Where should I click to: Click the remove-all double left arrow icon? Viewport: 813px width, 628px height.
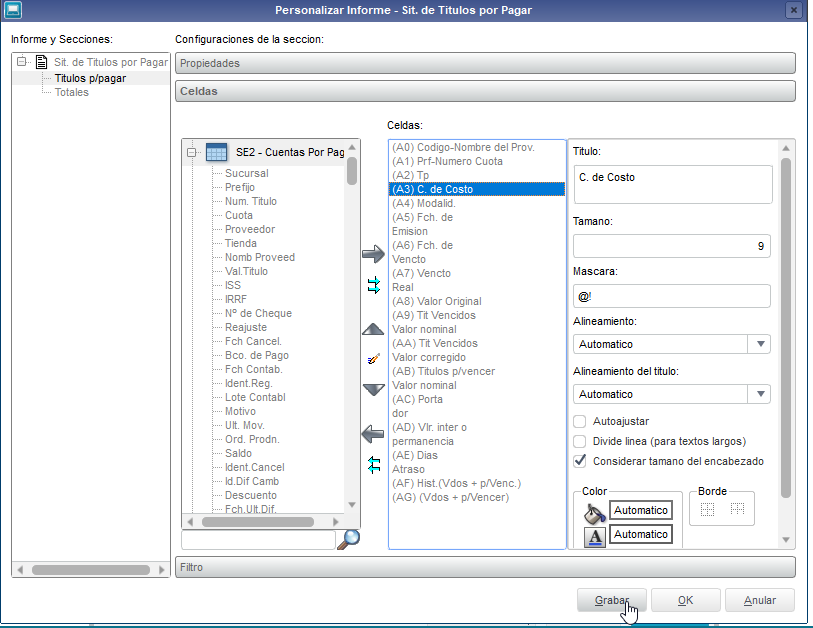(x=374, y=465)
